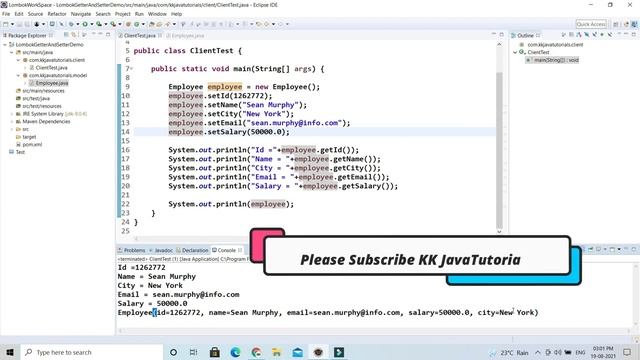
Task: Toggle Link with Editor in Package Explorer
Action: click(74, 35)
